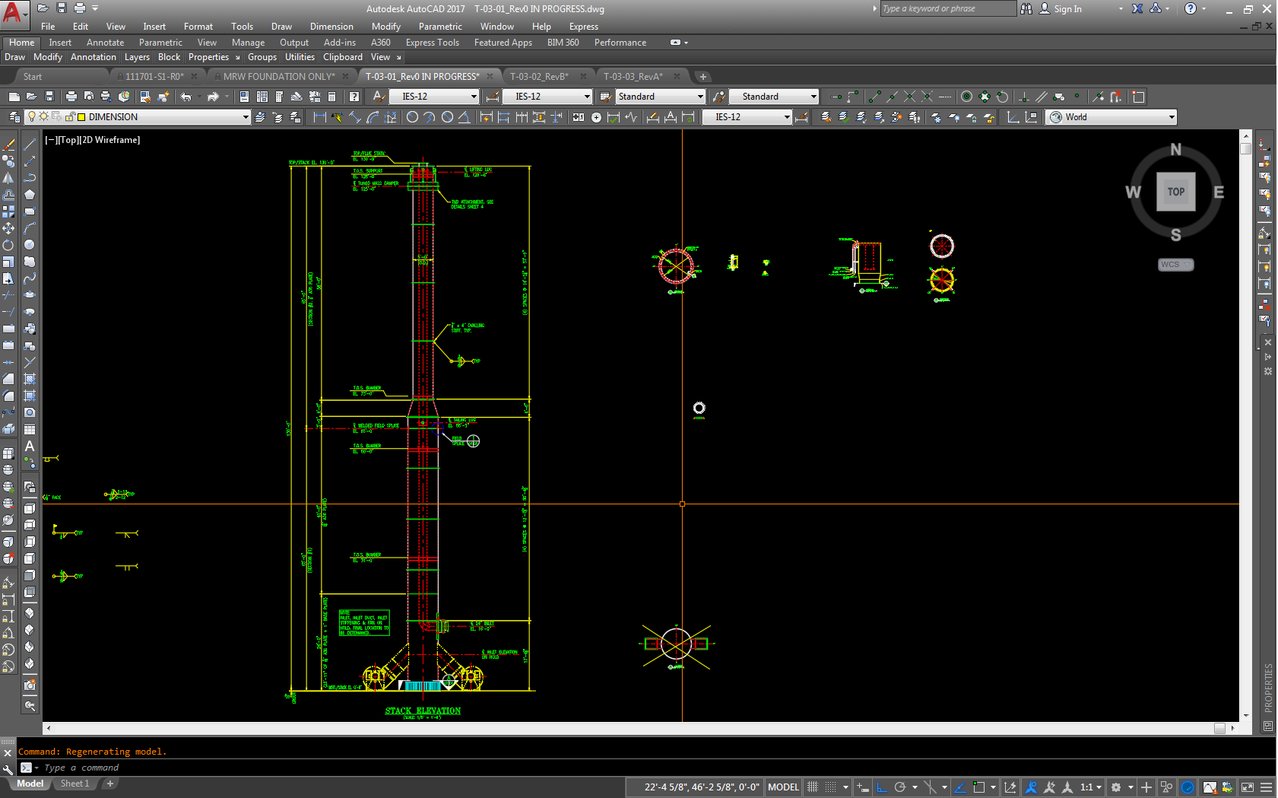Select the Multiline Text A tool
The image size is (1278, 798).
(x=29, y=446)
